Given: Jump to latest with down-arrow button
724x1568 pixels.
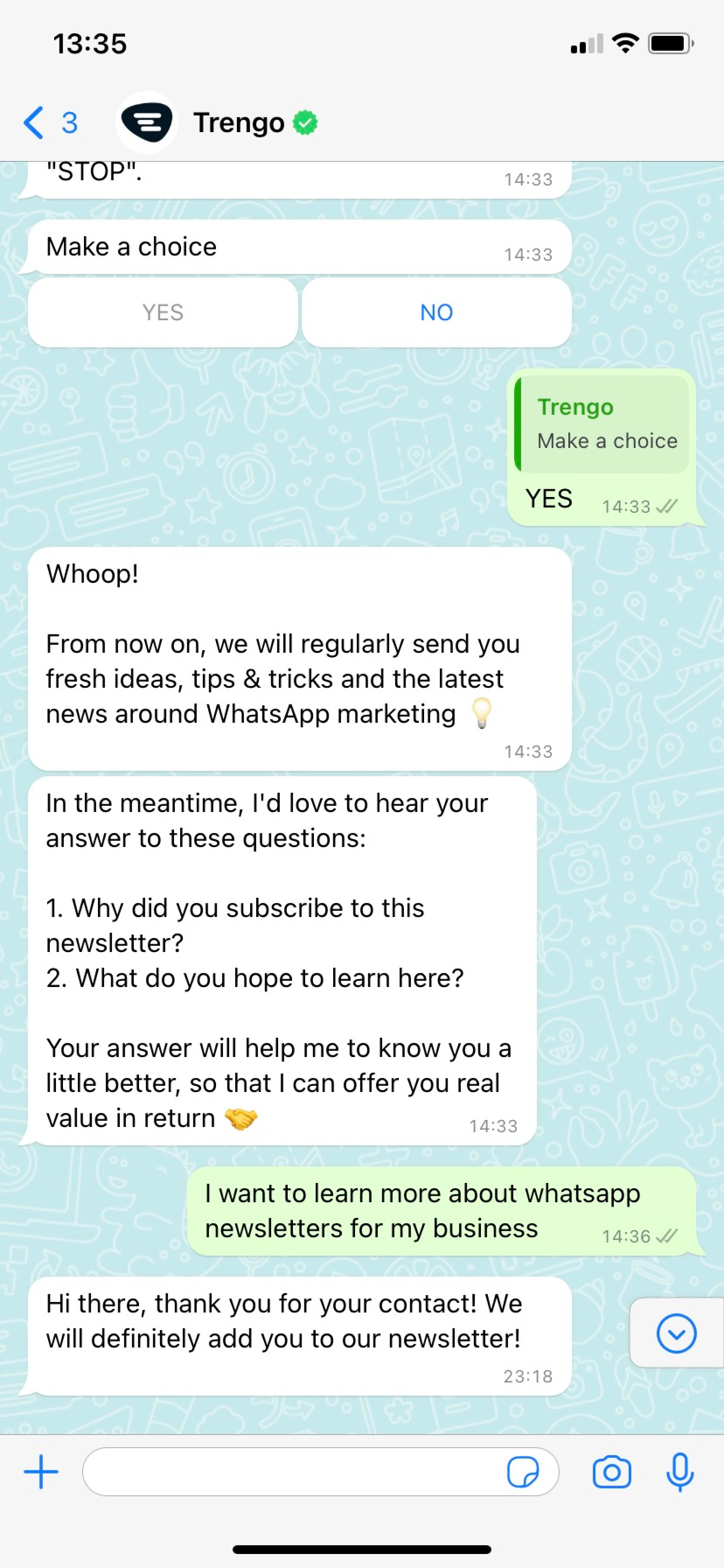Looking at the screenshot, I should coord(676,1333).
